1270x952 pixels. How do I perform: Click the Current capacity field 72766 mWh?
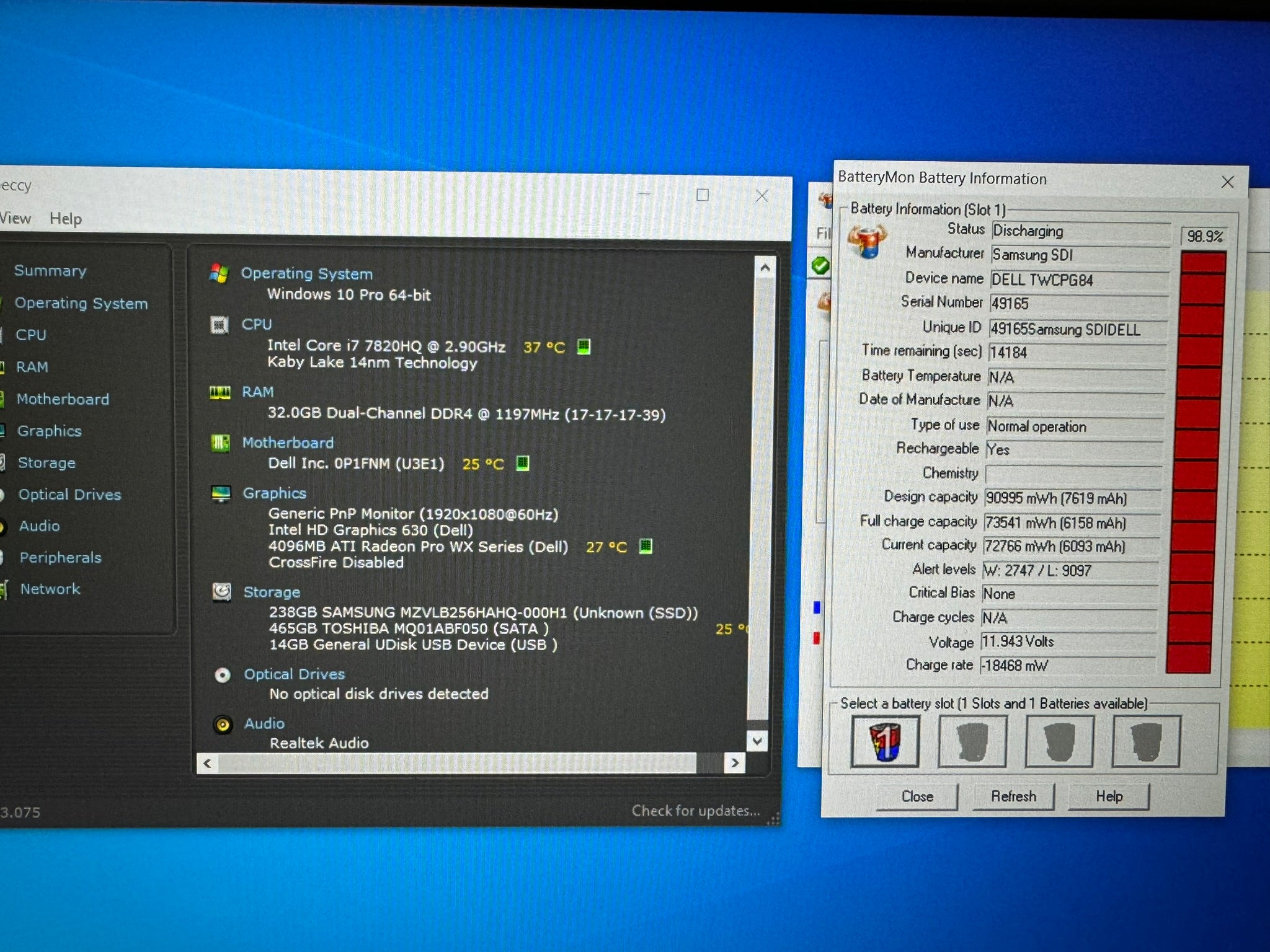[1072, 547]
